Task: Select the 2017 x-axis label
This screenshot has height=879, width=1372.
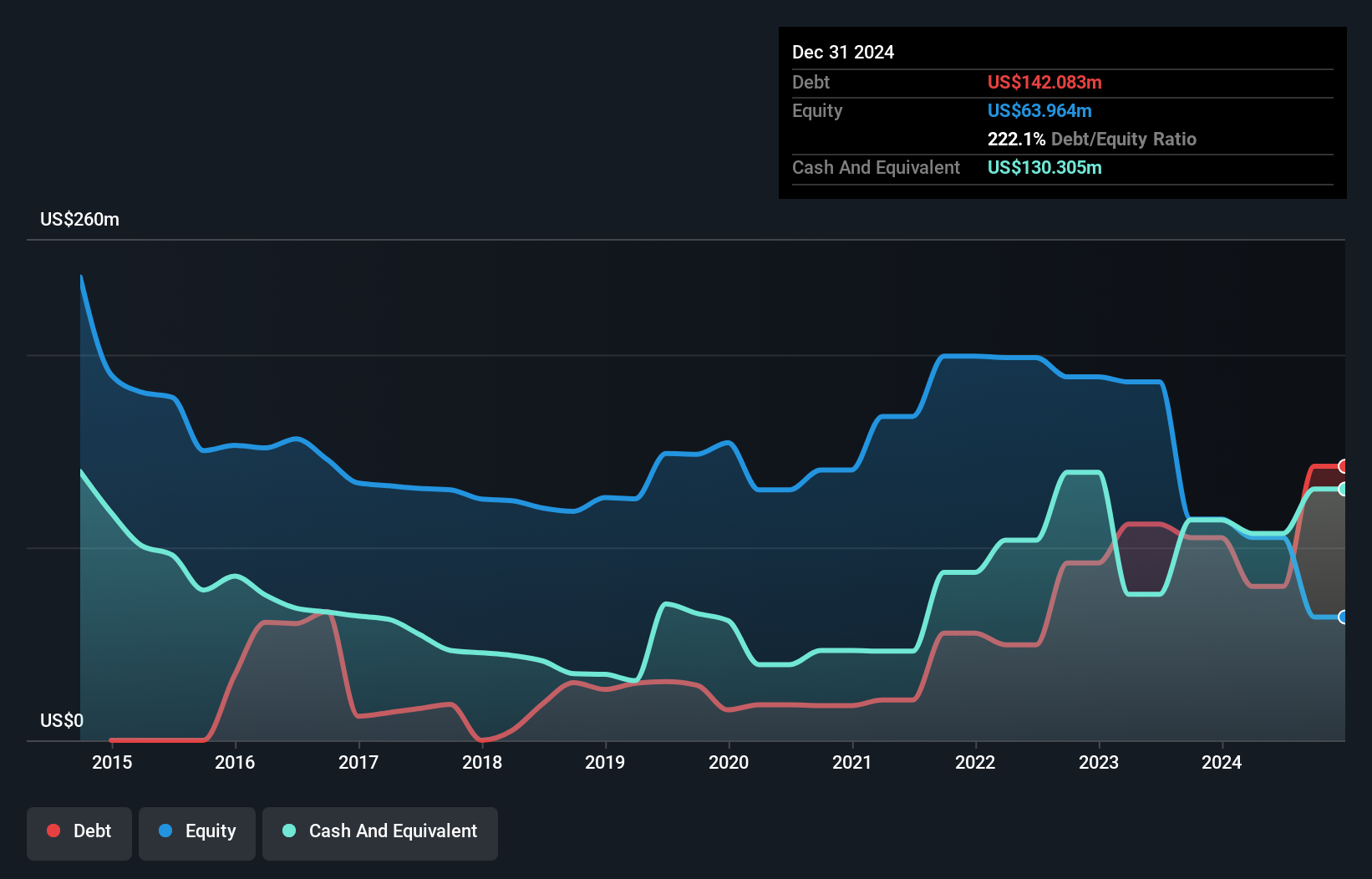Action: pos(358,762)
